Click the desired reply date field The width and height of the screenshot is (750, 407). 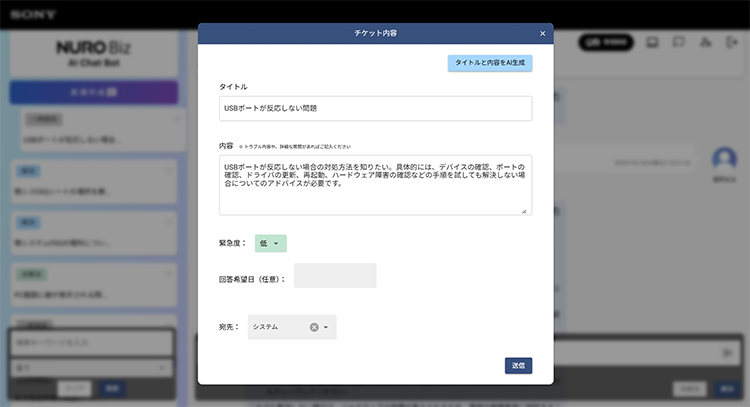[335, 275]
